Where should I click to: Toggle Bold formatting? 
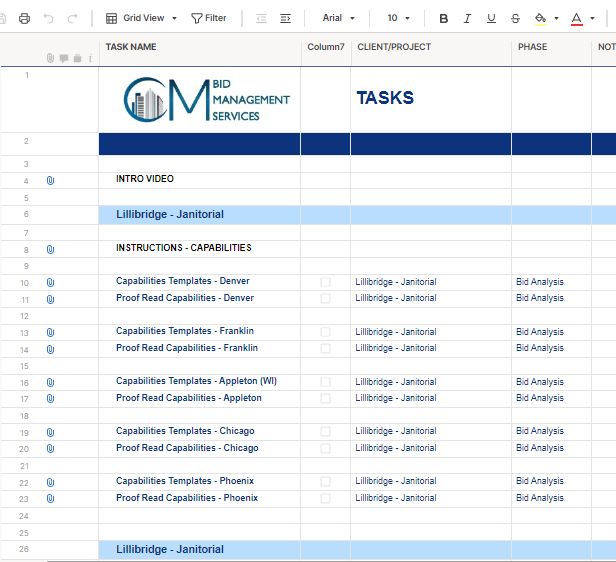[444, 18]
